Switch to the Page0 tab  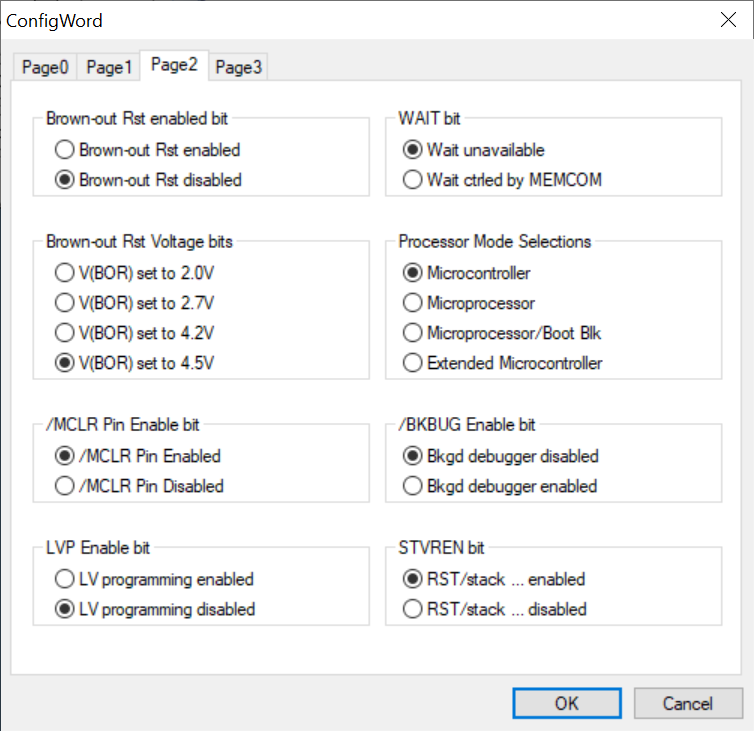pyautogui.click(x=45, y=67)
